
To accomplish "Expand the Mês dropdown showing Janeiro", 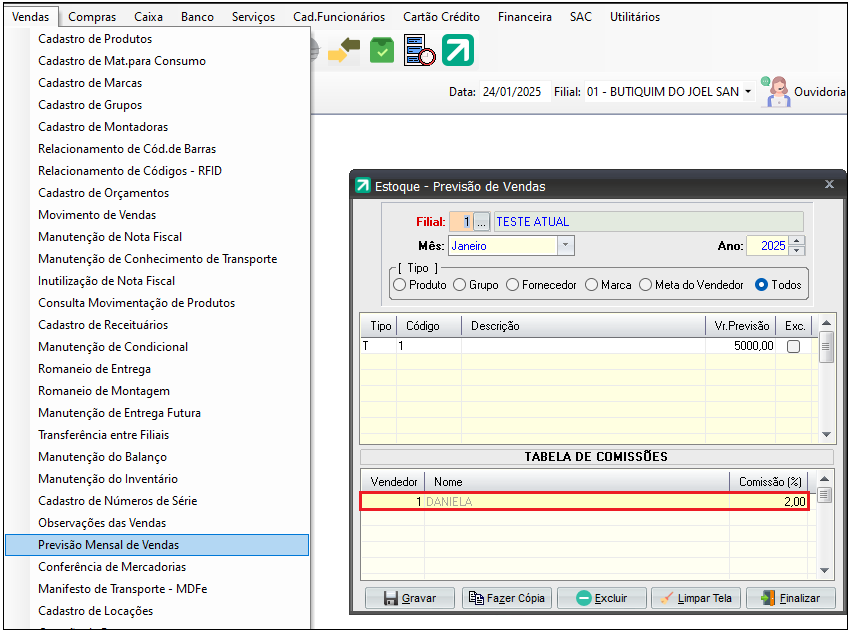I will 565,245.
